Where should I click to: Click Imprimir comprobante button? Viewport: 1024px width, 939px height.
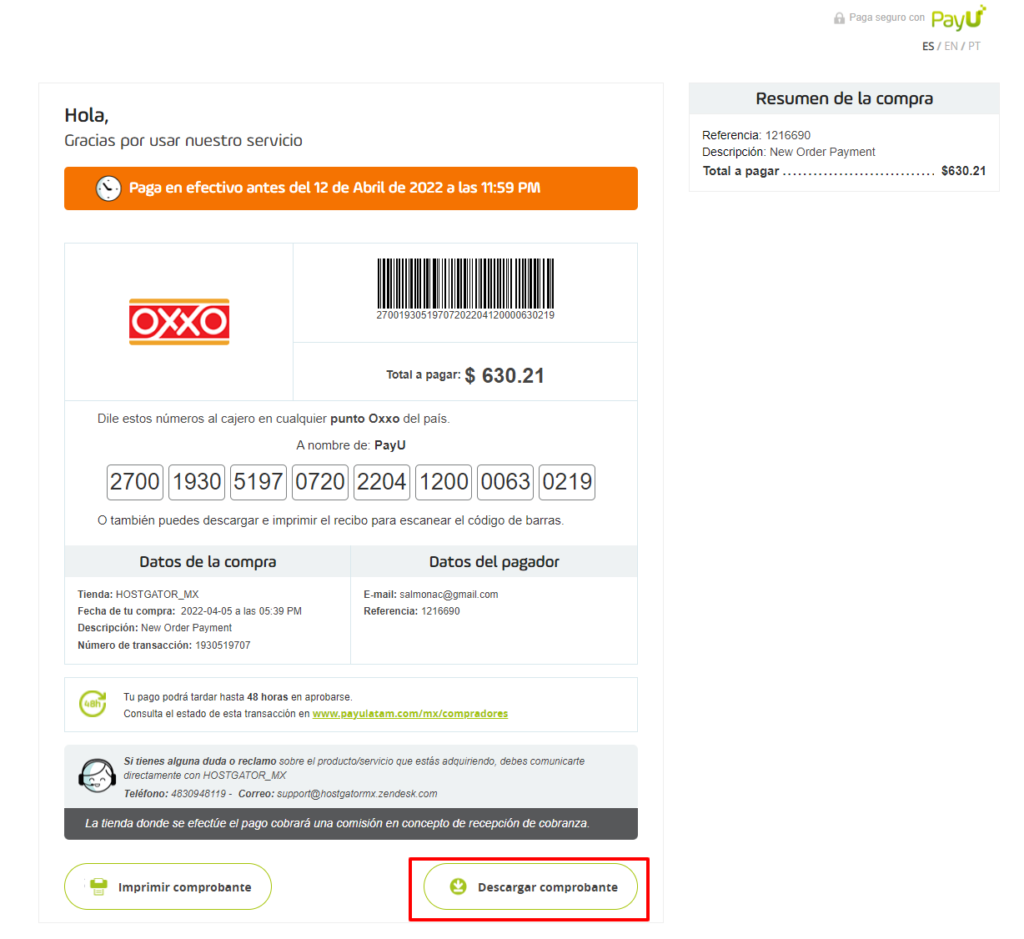(168, 887)
